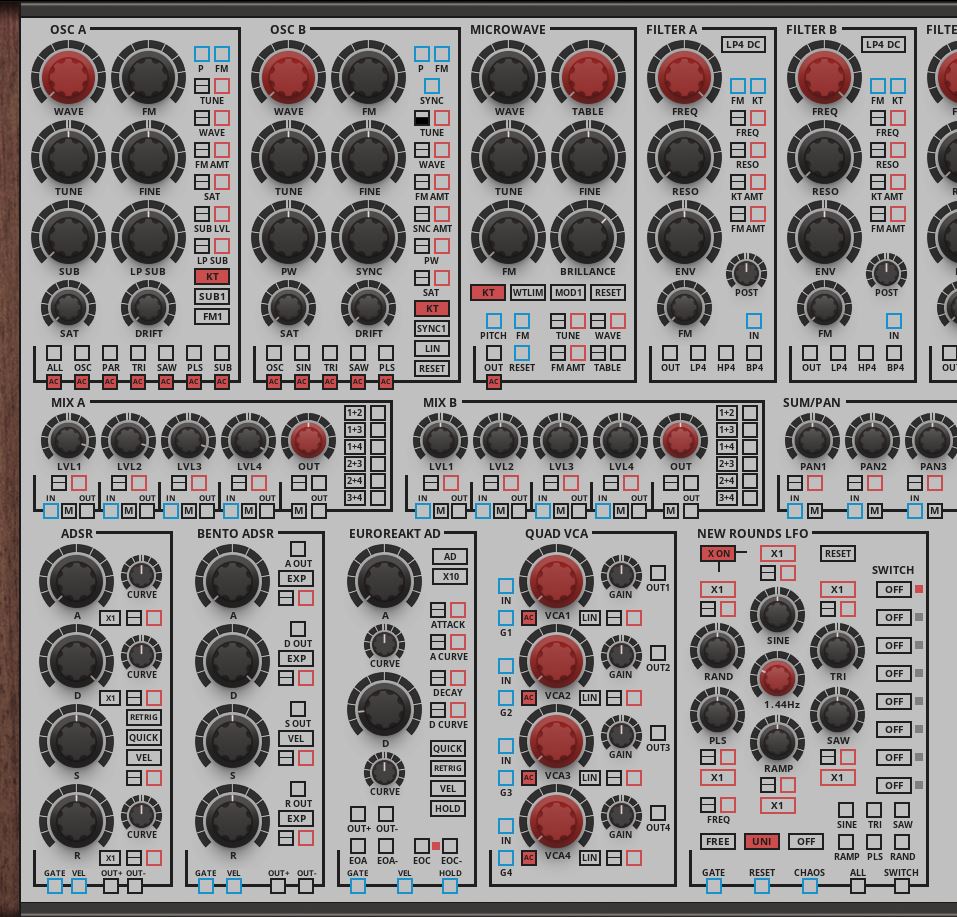Activate MOD1 in the MICROWAVE module
957x917 pixels.
pos(567,293)
